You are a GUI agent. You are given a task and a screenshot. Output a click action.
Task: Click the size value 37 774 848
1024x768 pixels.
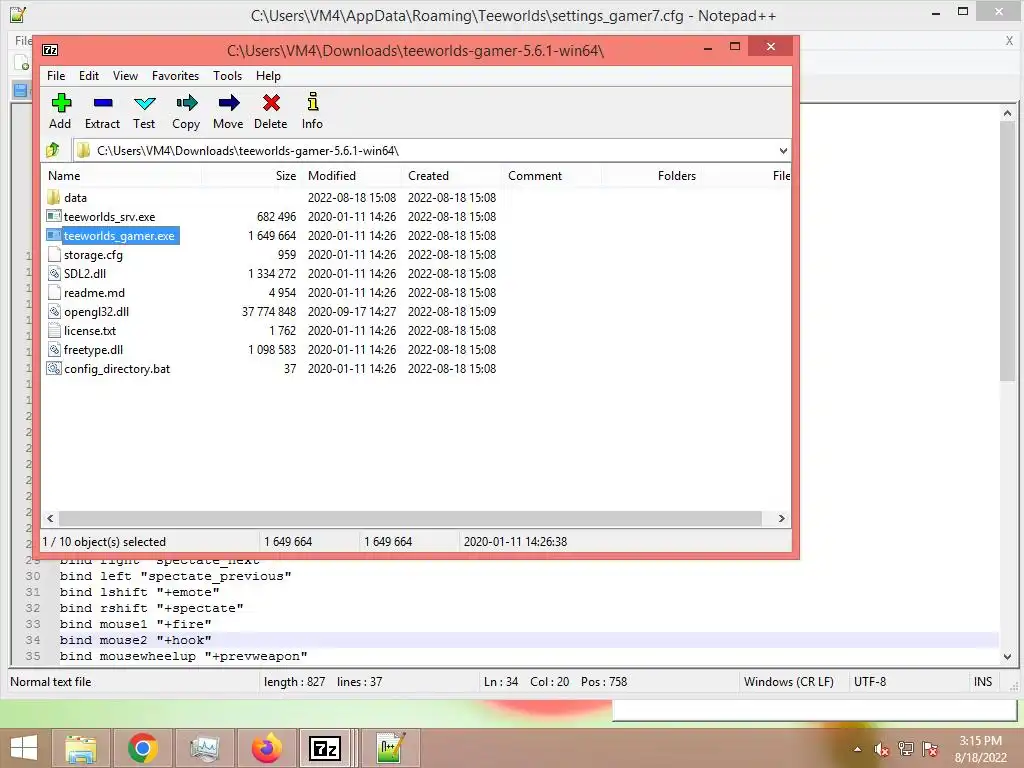[268, 312]
